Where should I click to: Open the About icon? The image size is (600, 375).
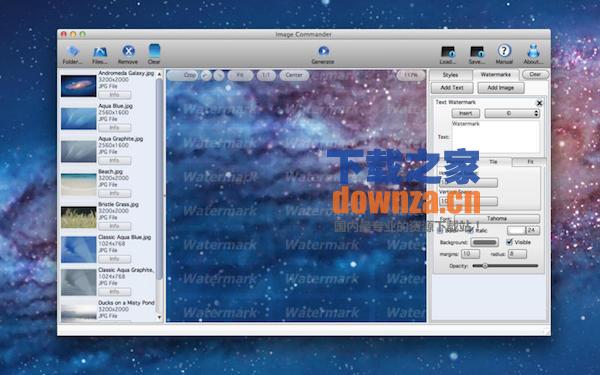533,51
